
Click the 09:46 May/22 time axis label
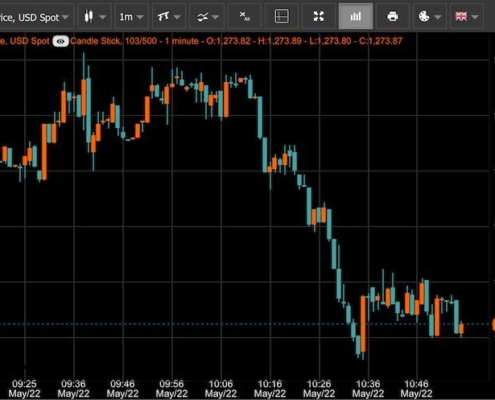click(x=122, y=389)
